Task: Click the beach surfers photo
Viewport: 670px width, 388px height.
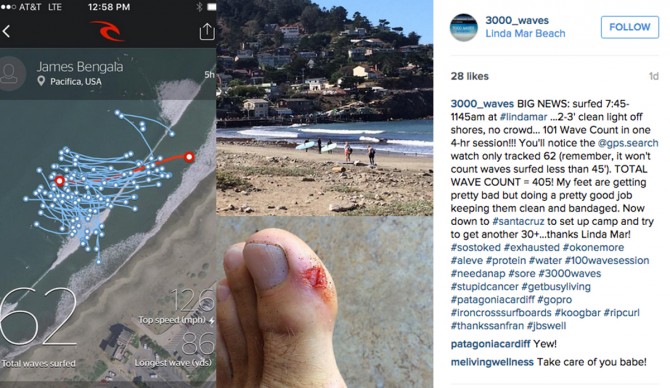Action: [x=324, y=108]
